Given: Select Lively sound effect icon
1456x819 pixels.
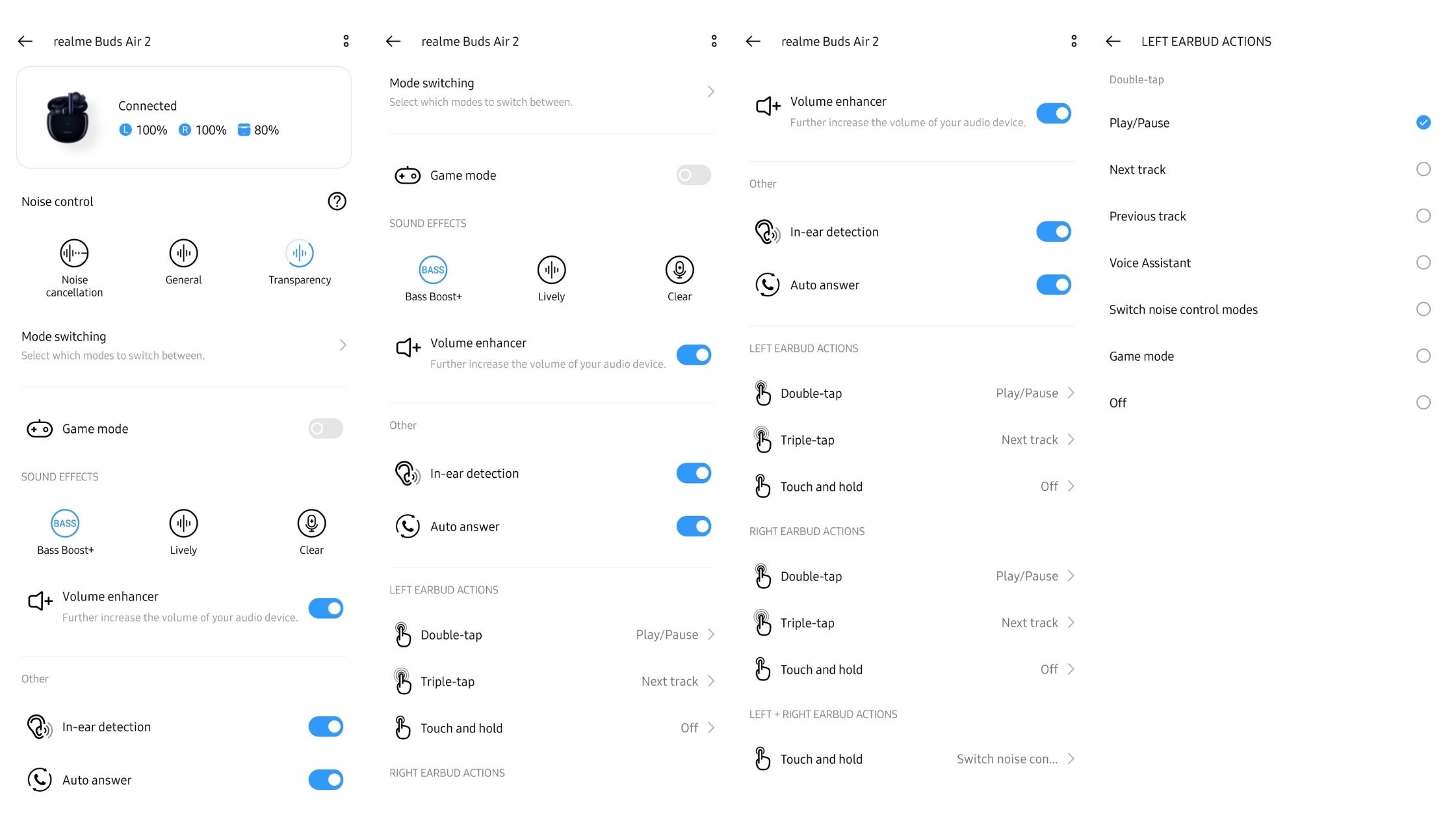Looking at the screenshot, I should (183, 522).
